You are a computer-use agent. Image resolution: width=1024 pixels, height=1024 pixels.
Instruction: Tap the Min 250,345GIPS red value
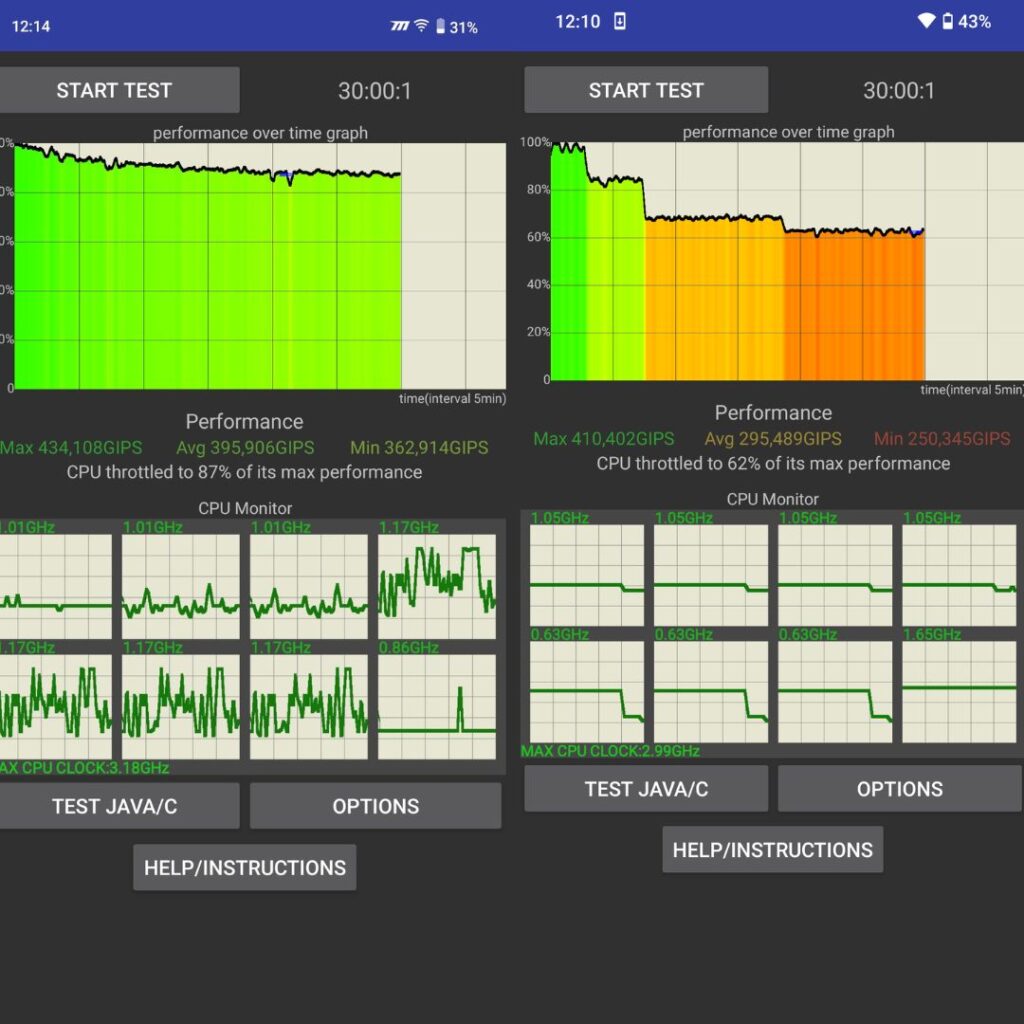(x=942, y=439)
